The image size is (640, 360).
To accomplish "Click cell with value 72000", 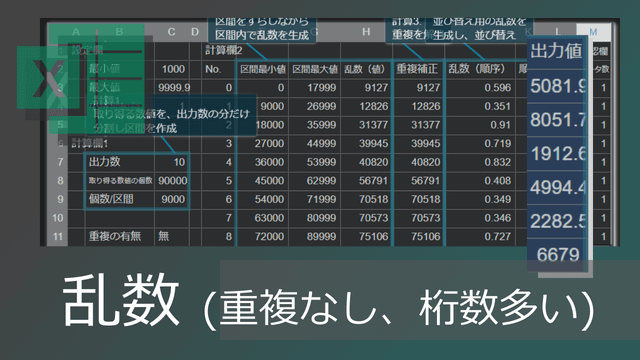I will point(262,236).
